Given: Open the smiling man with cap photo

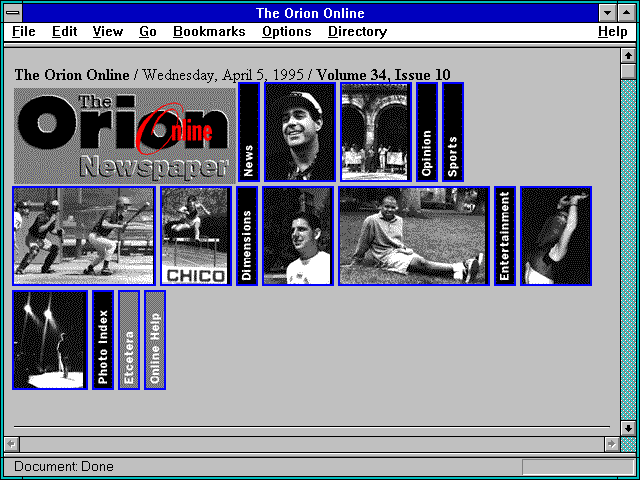Looking at the screenshot, I should coord(300,132).
